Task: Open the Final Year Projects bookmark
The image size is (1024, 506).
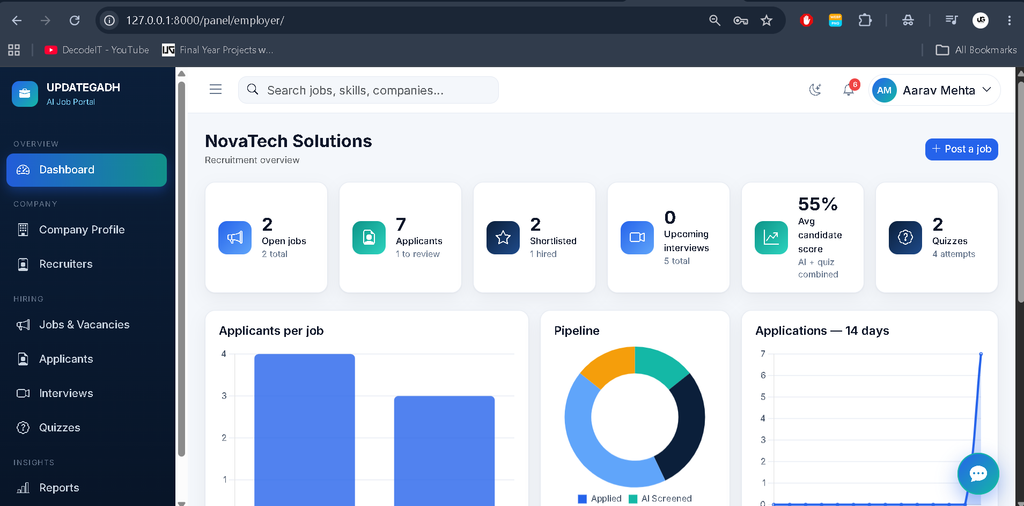Action: [x=218, y=50]
